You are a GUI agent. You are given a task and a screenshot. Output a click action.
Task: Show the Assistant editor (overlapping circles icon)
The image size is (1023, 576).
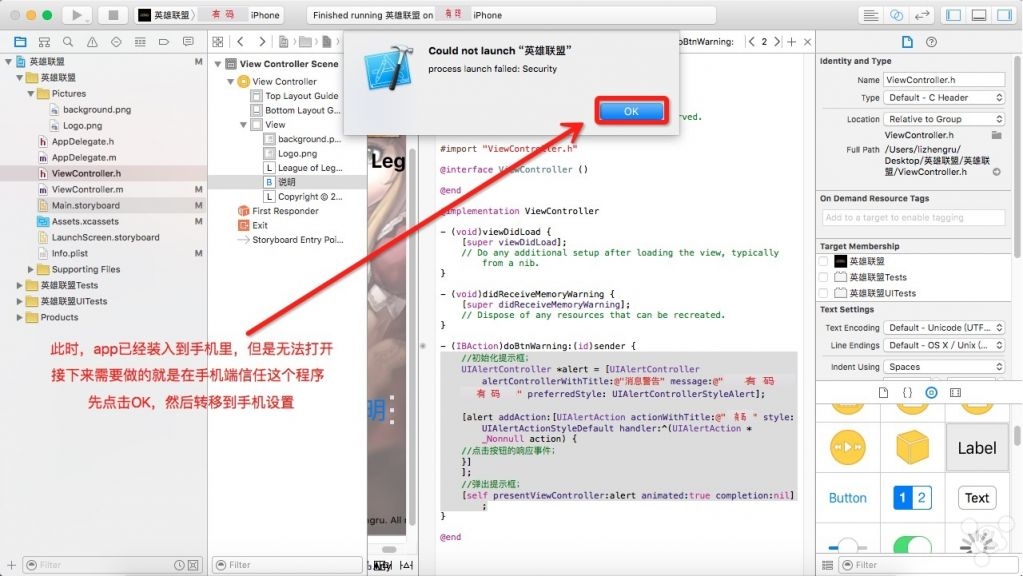click(897, 15)
